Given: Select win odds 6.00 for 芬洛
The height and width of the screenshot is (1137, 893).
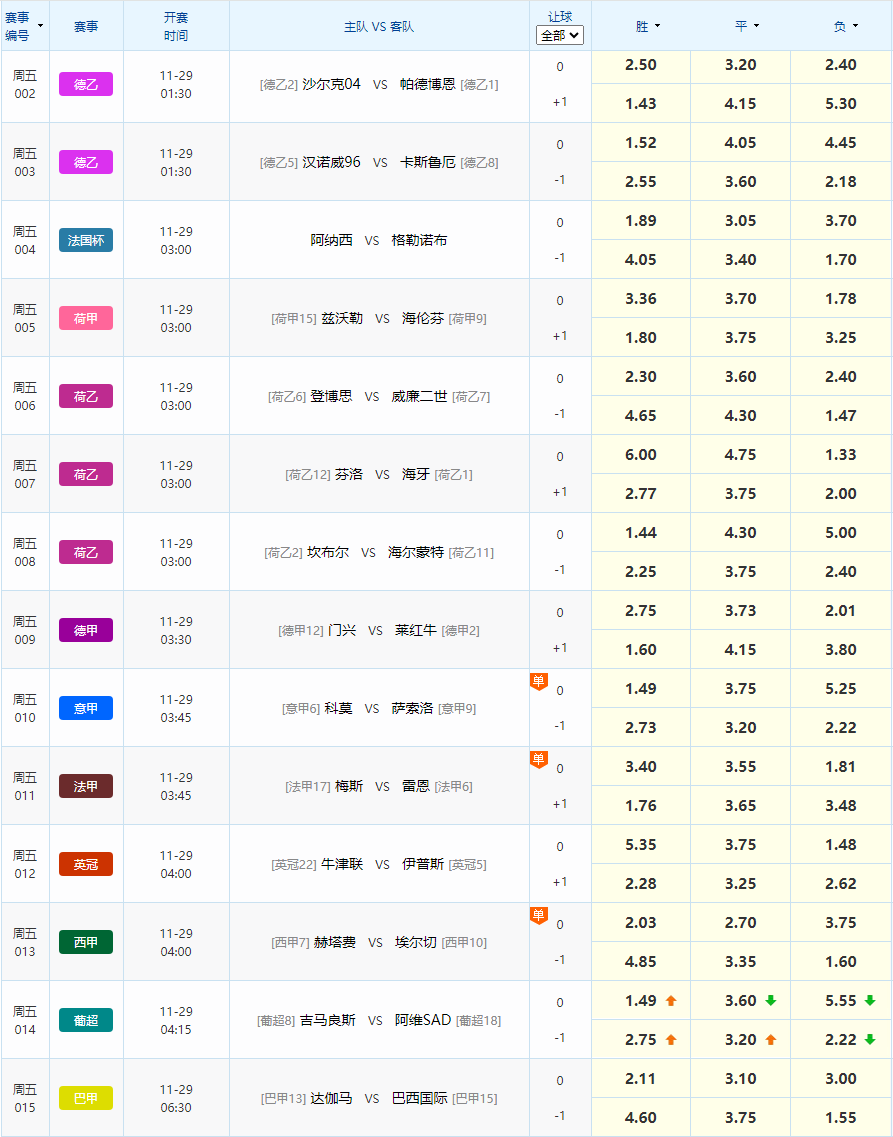Looking at the screenshot, I should point(641,455).
